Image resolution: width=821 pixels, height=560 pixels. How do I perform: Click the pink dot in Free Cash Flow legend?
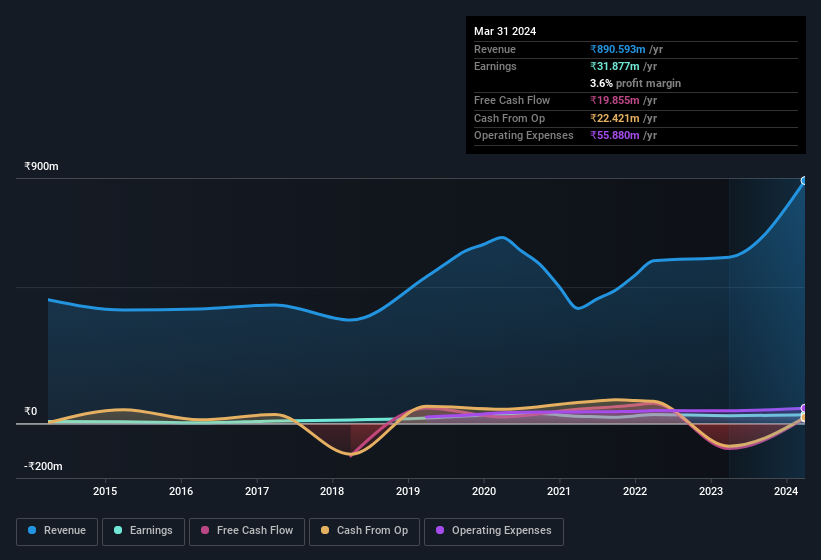(x=205, y=530)
